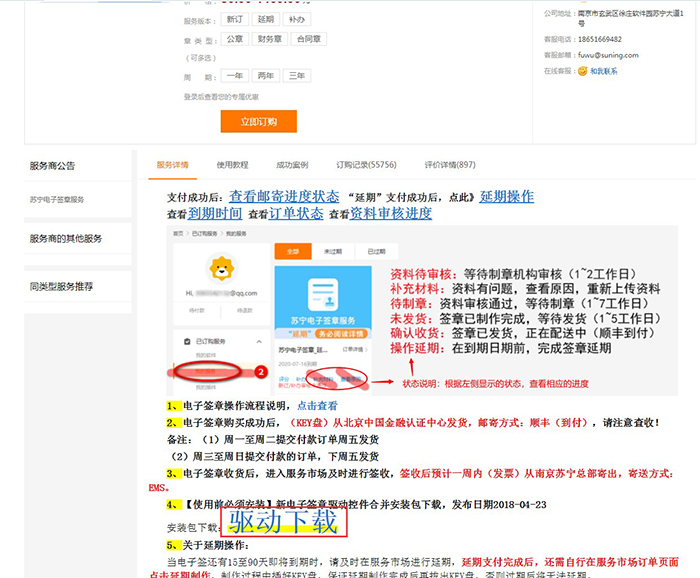
Task: Choose the 财务章 seal type
Action: (x=270, y=39)
